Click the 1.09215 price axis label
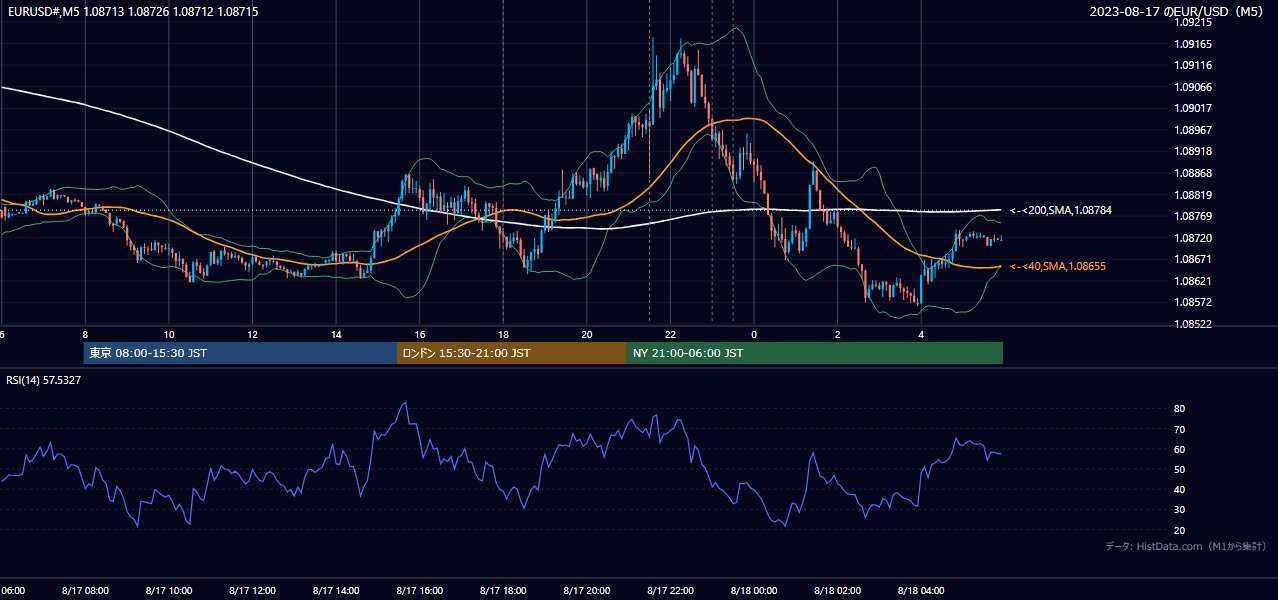 coord(1193,22)
